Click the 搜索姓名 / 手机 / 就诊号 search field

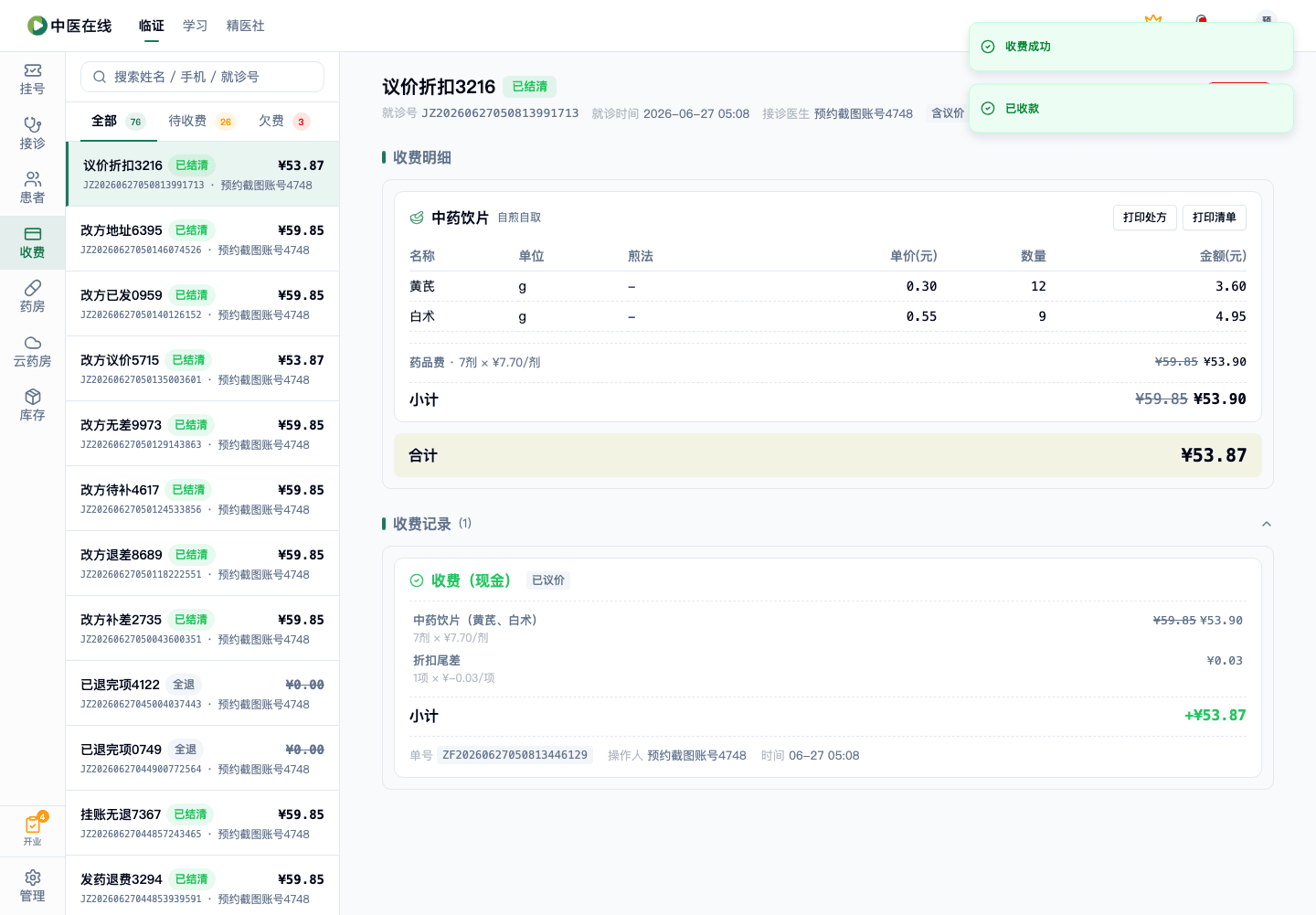[x=202, y=77]
